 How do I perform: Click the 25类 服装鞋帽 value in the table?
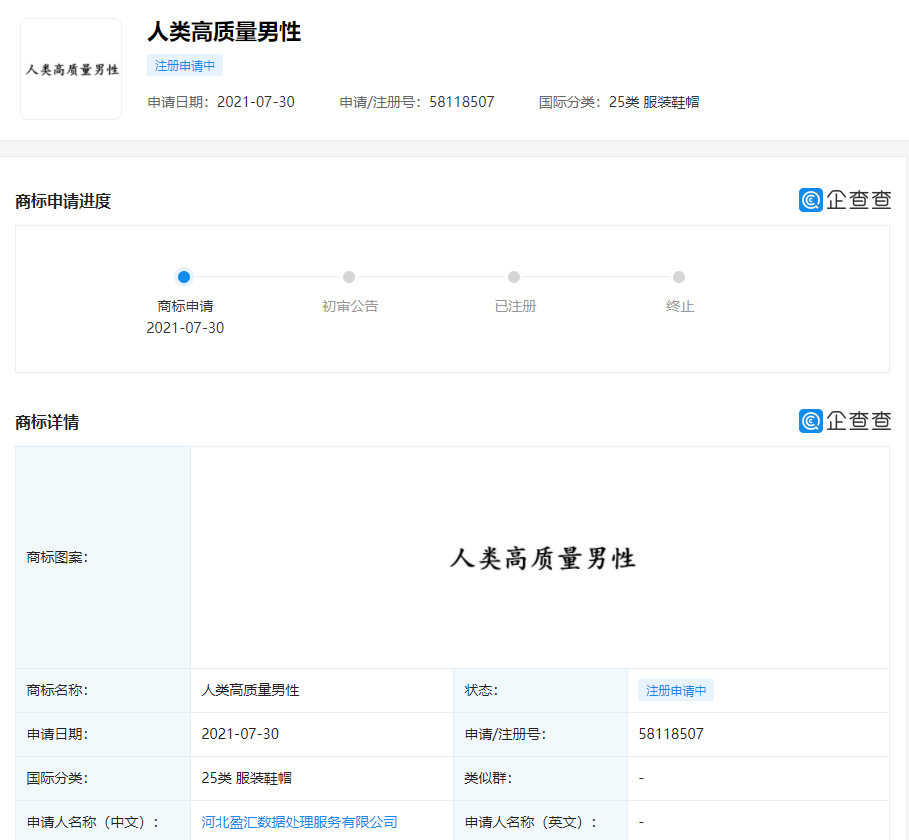pos(246,778)
